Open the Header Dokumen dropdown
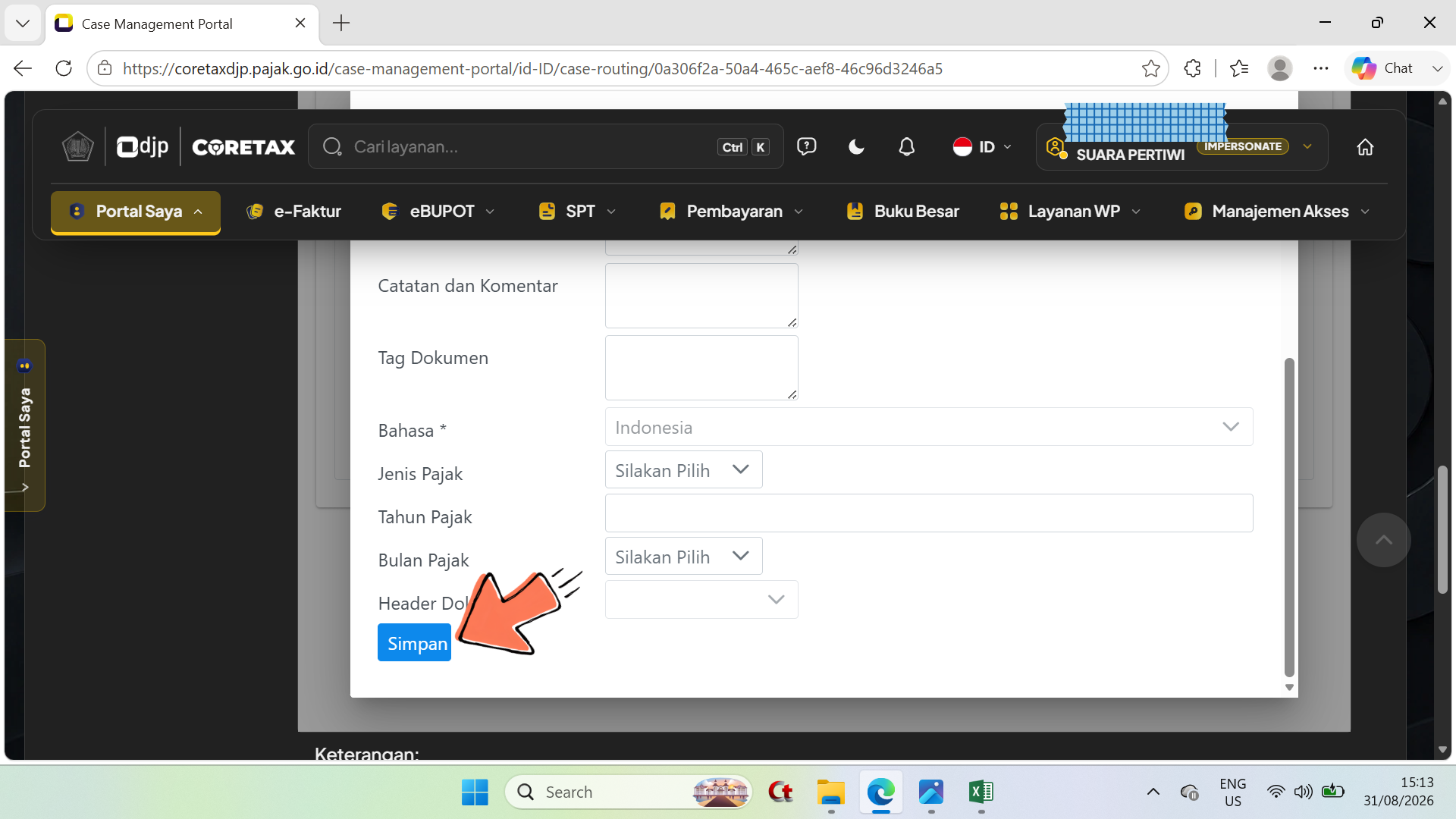 pyautogui.click(x=701, y=600)
